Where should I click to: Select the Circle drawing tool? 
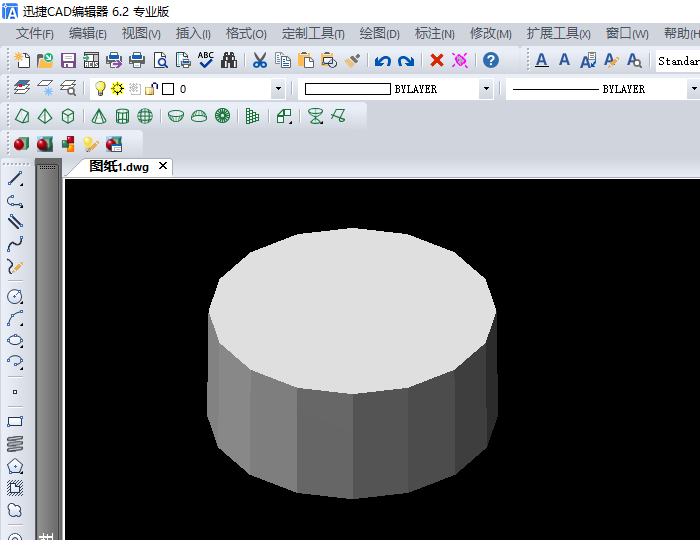(x=15, y=296)
